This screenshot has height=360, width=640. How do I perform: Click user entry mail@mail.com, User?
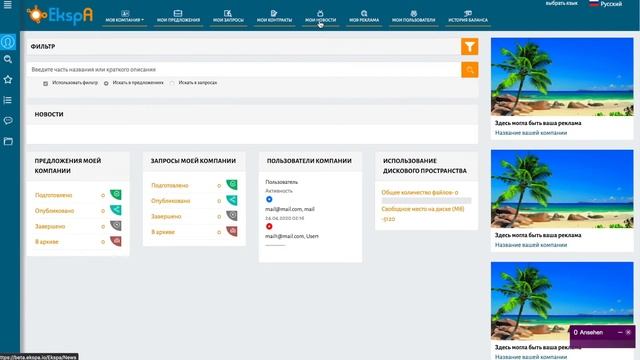pyautogui.click(x=292, y=236)
